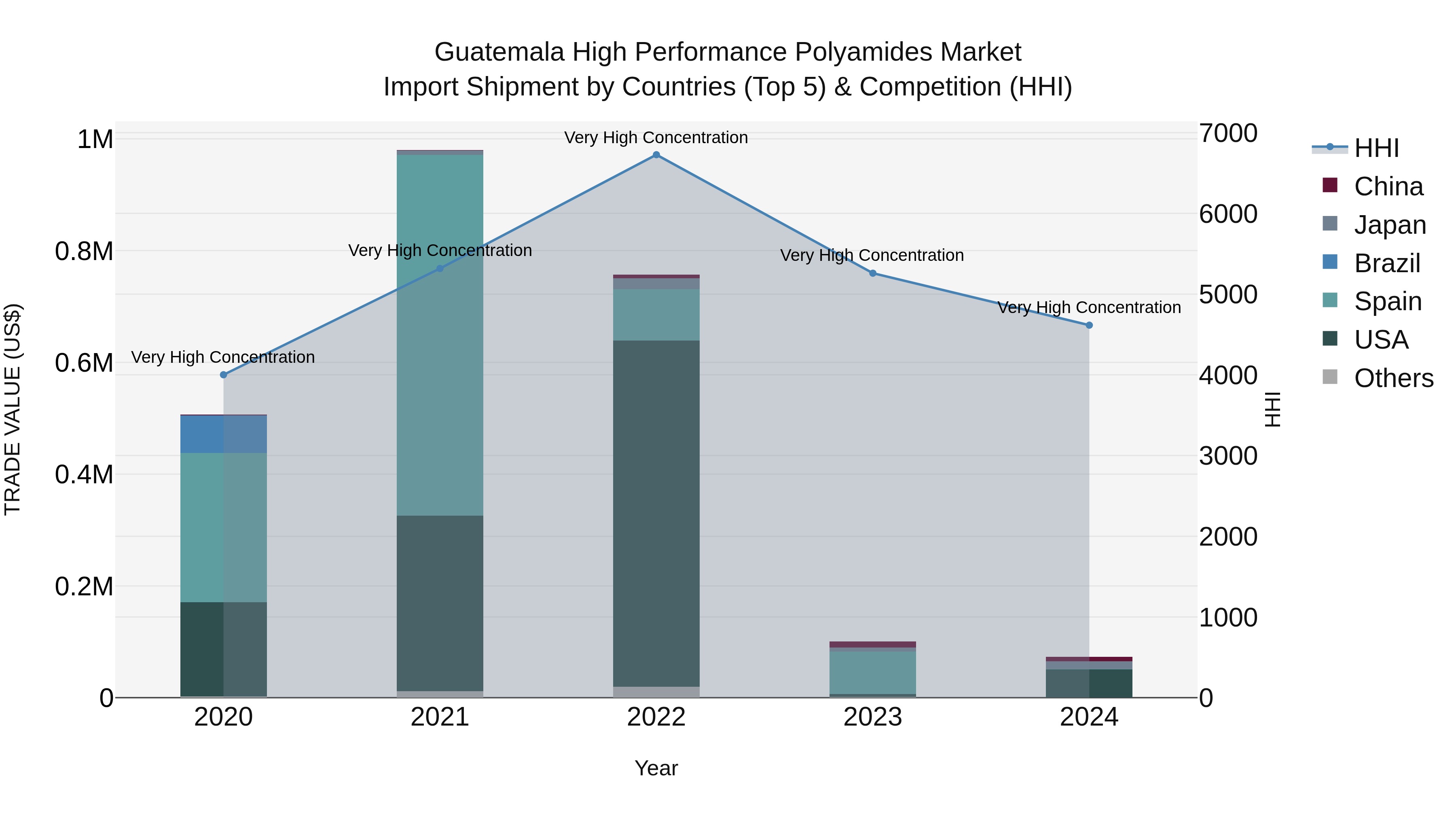Viewport: 1456px width, 819px height.
Task: Click the Spain segment of 2023 bar
Action: (873, 673)
